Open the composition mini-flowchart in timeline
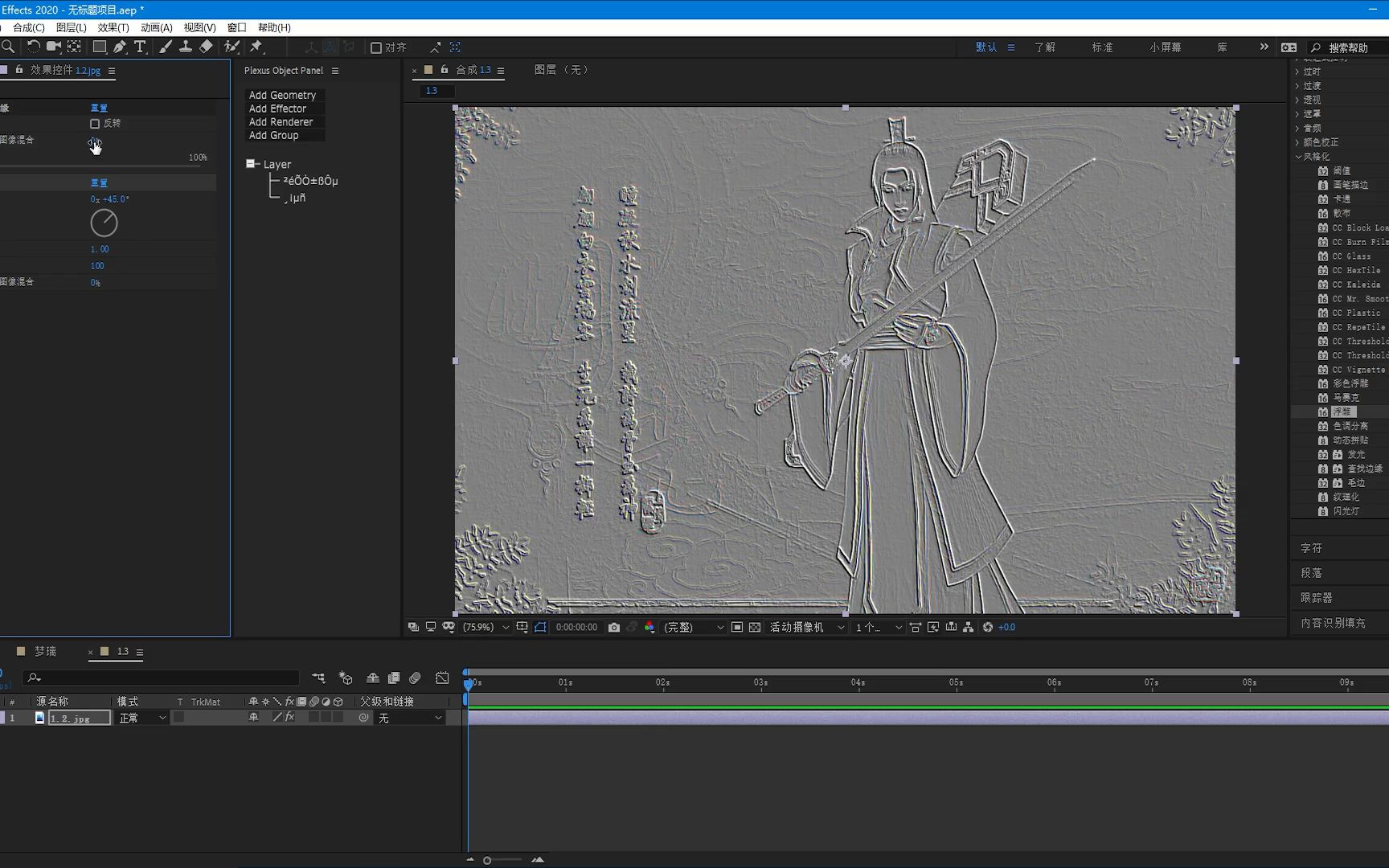The height and width of the screenshot is (868, 1389). [x=318, y=678]
